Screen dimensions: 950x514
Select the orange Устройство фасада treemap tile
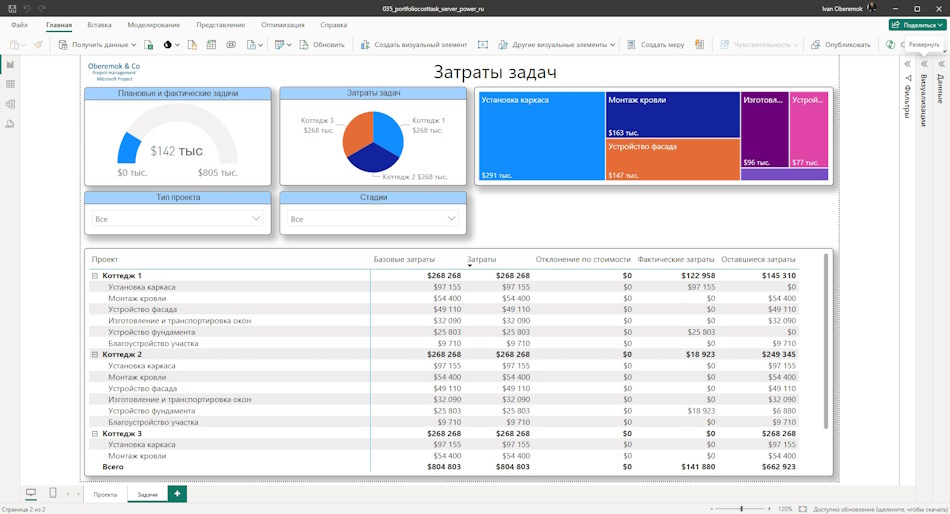[673, 159]
